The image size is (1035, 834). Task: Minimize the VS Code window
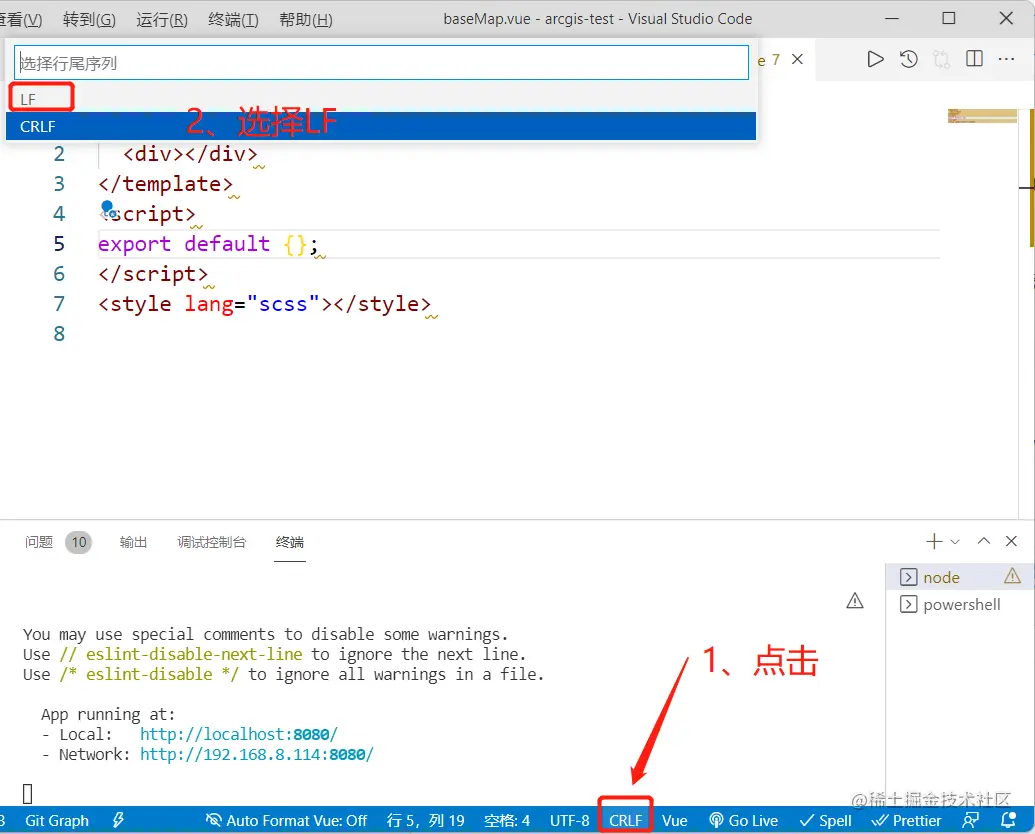click(x=892, y=18)
